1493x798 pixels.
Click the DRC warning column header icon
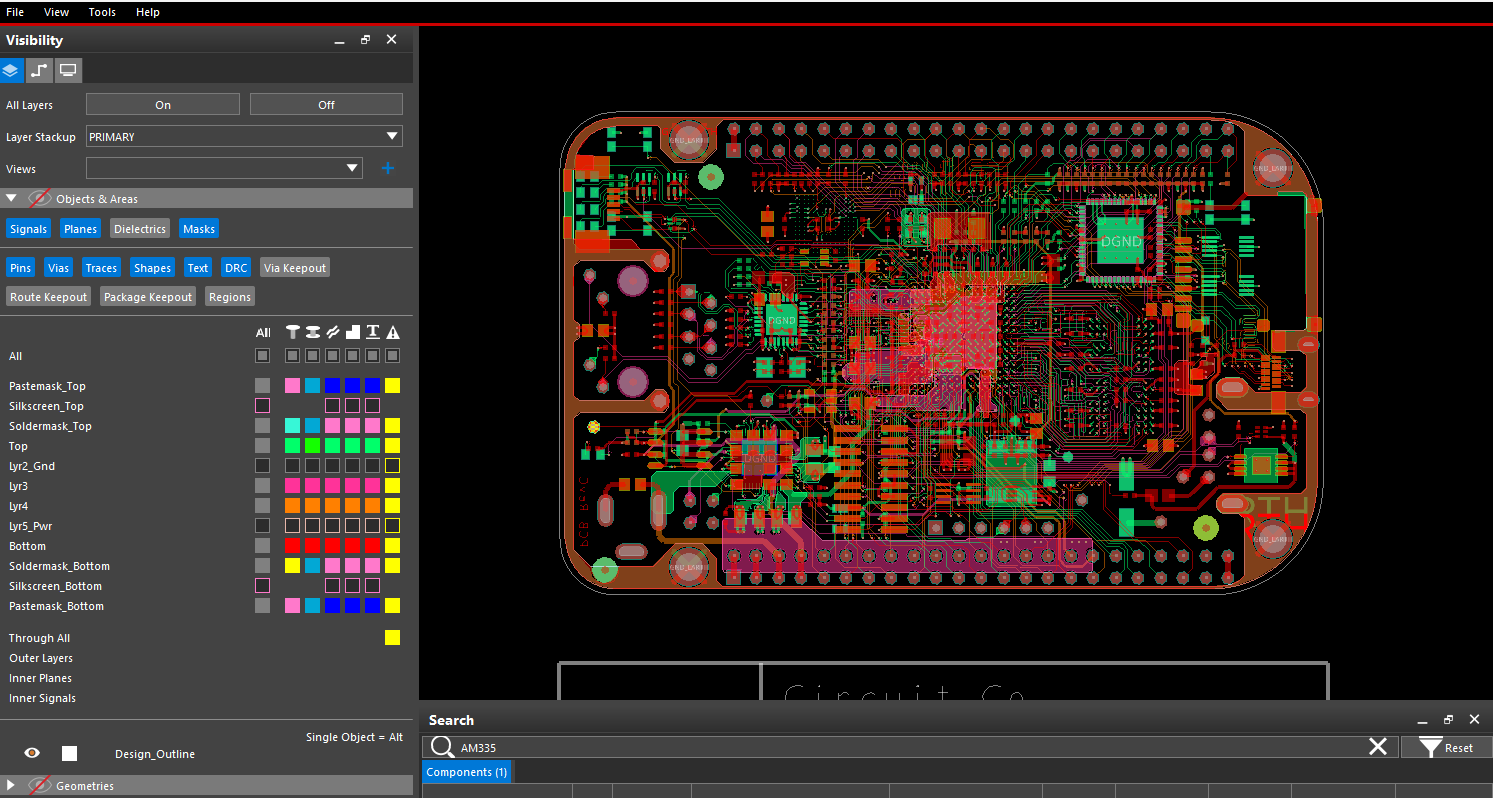(393, 332)
